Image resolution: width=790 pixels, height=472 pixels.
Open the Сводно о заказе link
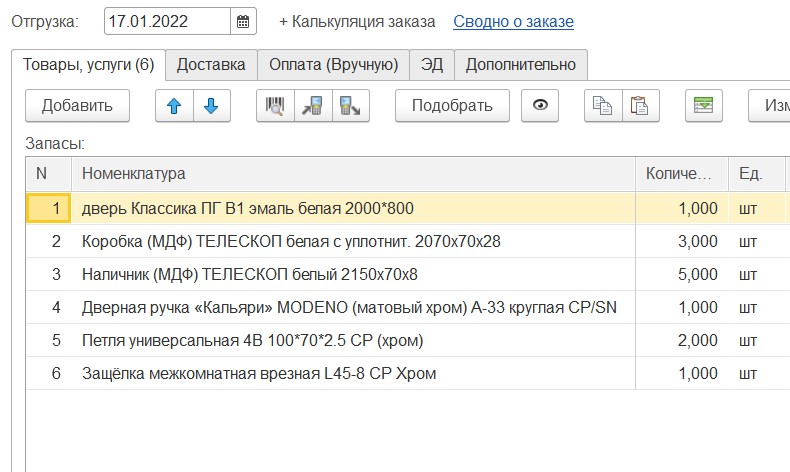point(513,21)
